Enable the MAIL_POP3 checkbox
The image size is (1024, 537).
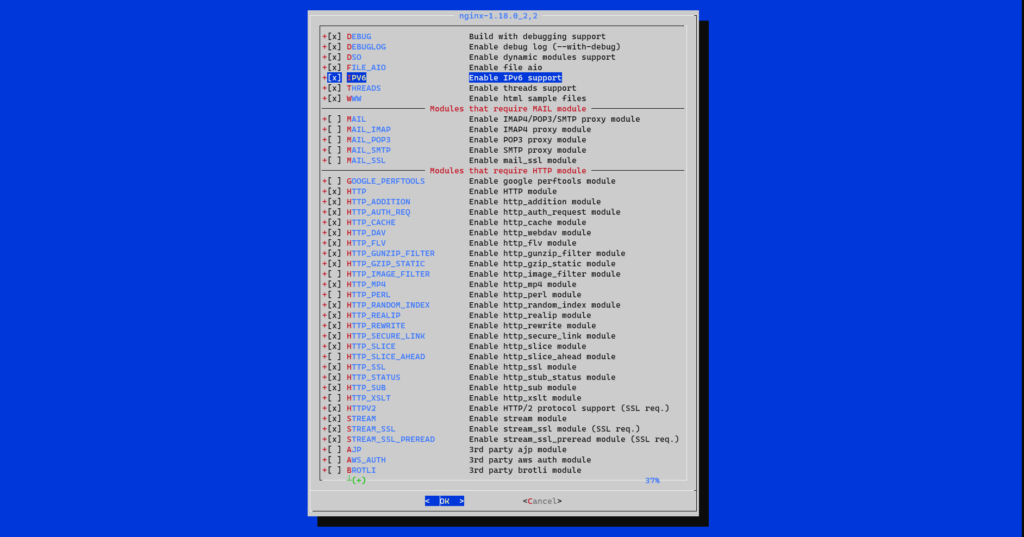coord(334,140)
